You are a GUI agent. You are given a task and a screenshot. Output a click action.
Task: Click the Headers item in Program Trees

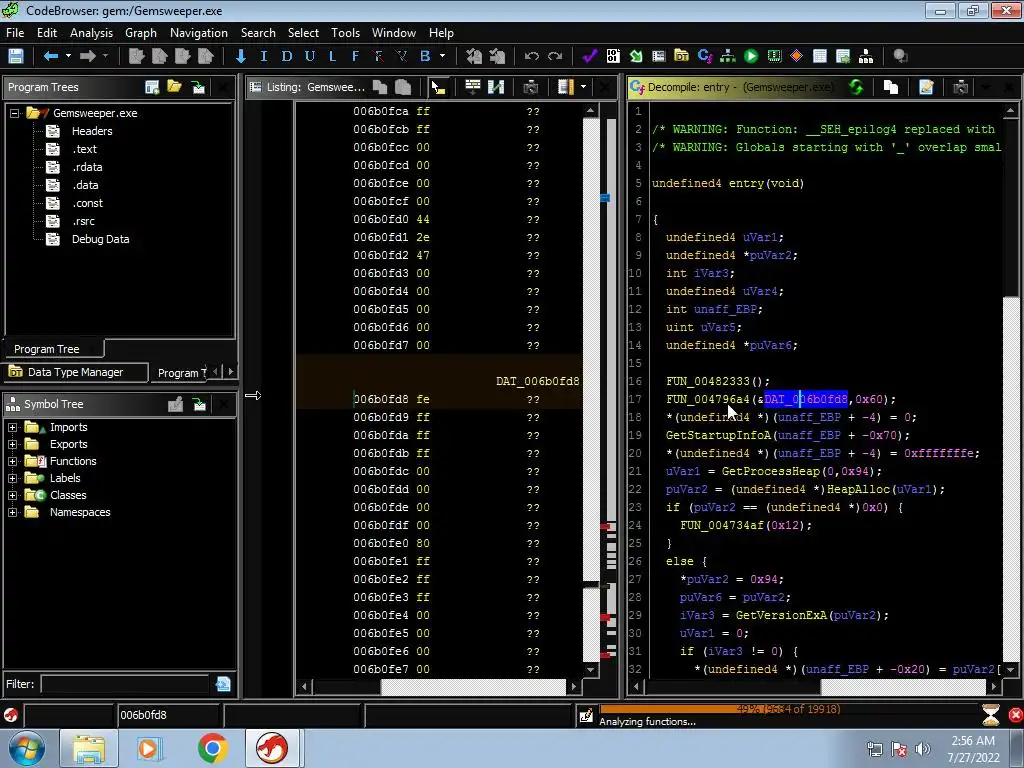tap(91, 131)
